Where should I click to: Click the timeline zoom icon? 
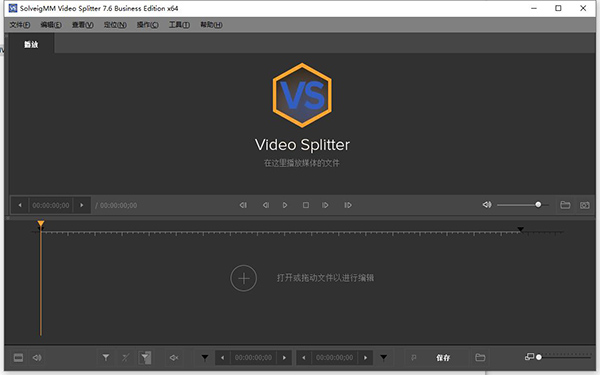(x=530, y=357)
